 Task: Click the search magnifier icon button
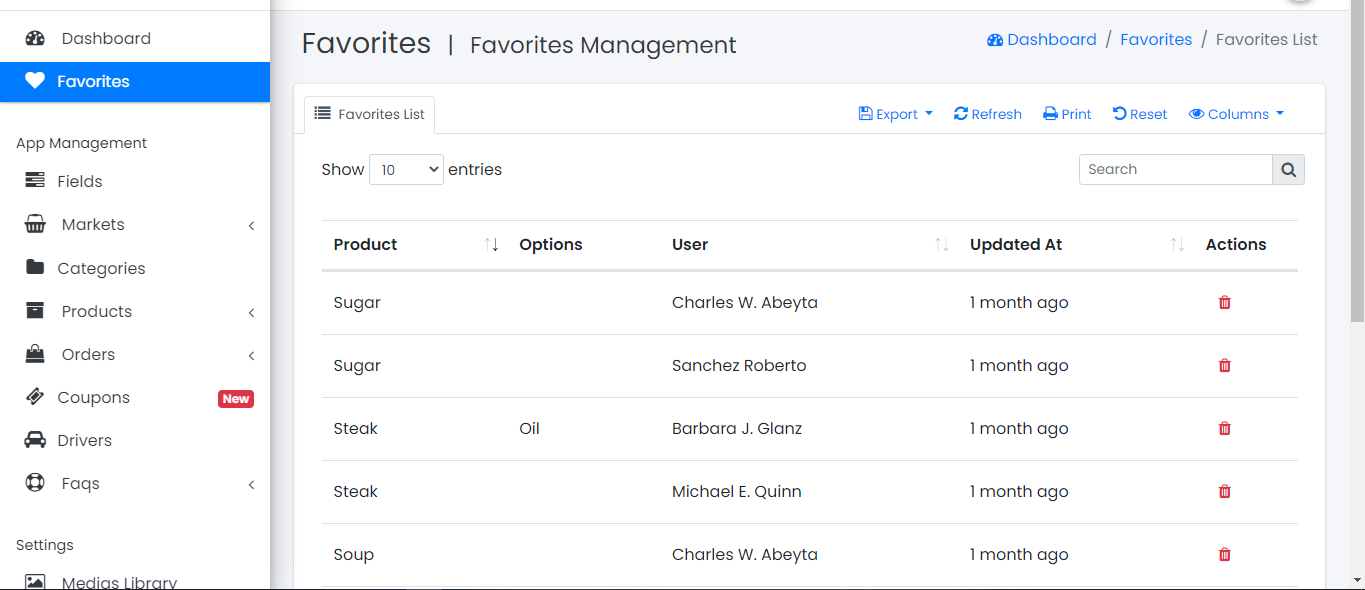tap(1288, 170)
